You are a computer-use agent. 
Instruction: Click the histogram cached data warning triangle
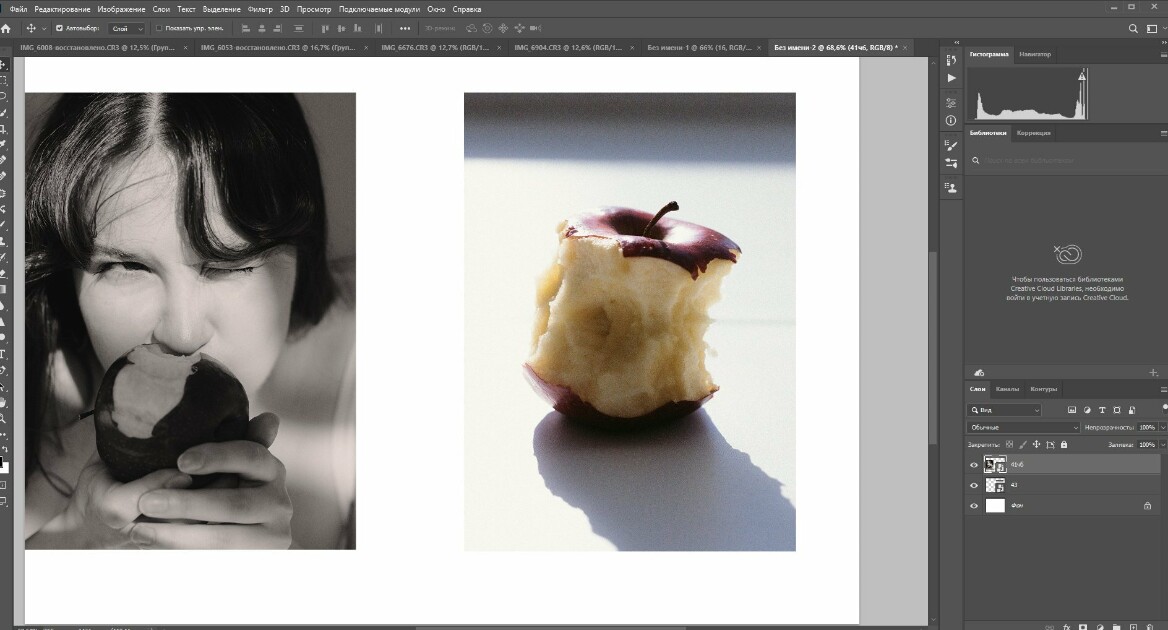[1082, 76]
